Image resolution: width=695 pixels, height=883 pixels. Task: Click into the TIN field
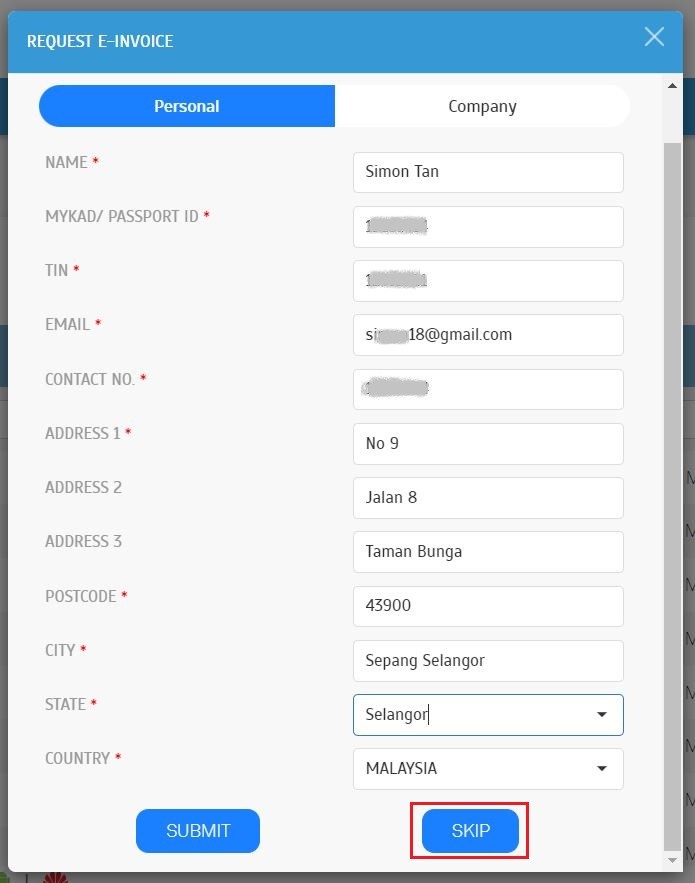(488, 281)
